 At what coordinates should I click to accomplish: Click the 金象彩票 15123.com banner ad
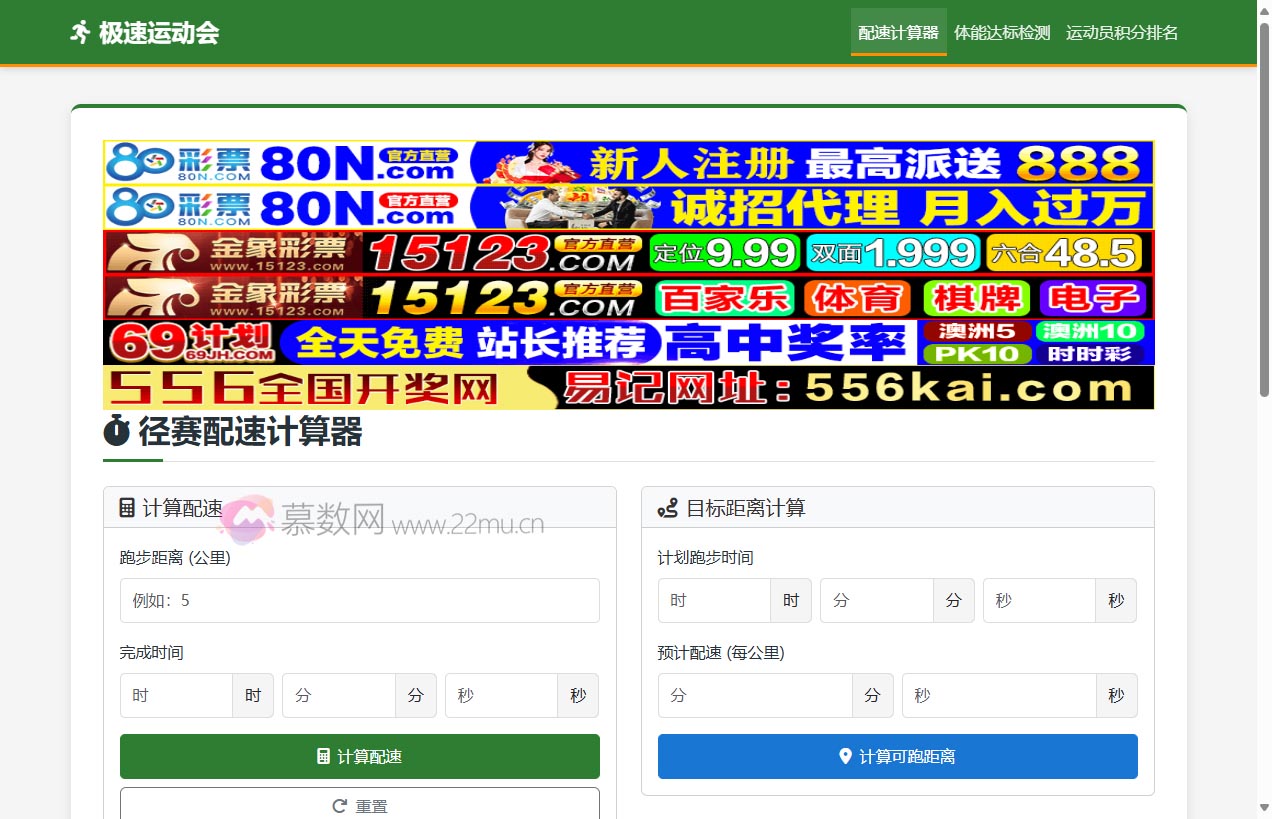click(628, 253)
